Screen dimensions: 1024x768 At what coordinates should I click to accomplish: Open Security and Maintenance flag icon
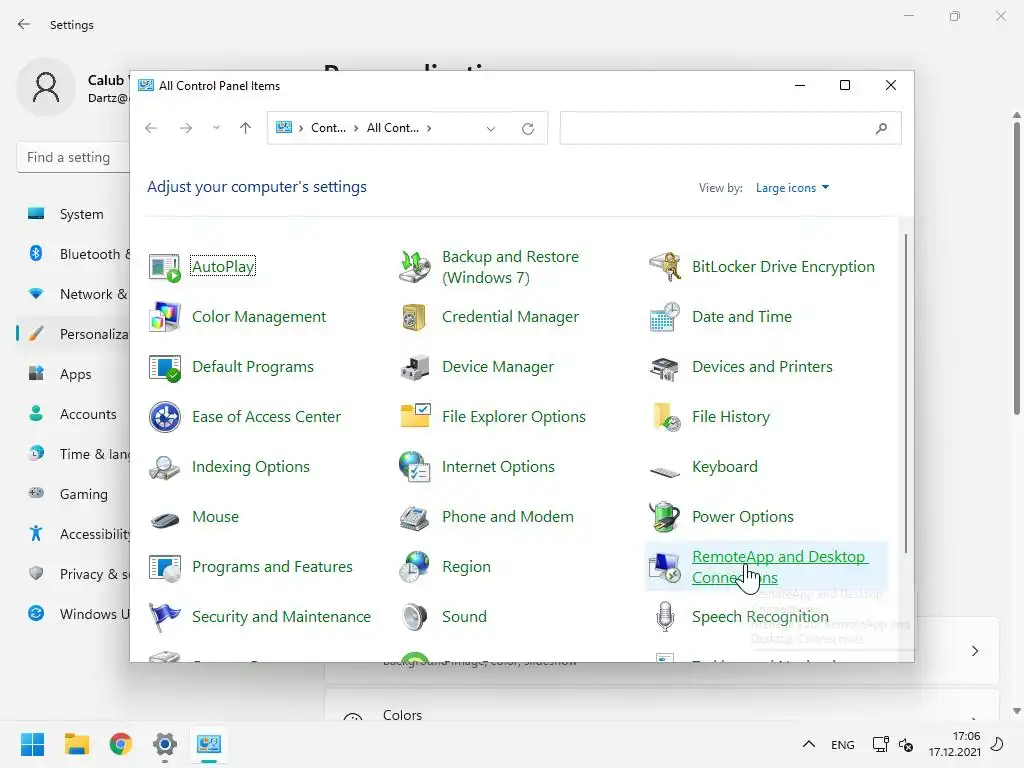[165, 617]
